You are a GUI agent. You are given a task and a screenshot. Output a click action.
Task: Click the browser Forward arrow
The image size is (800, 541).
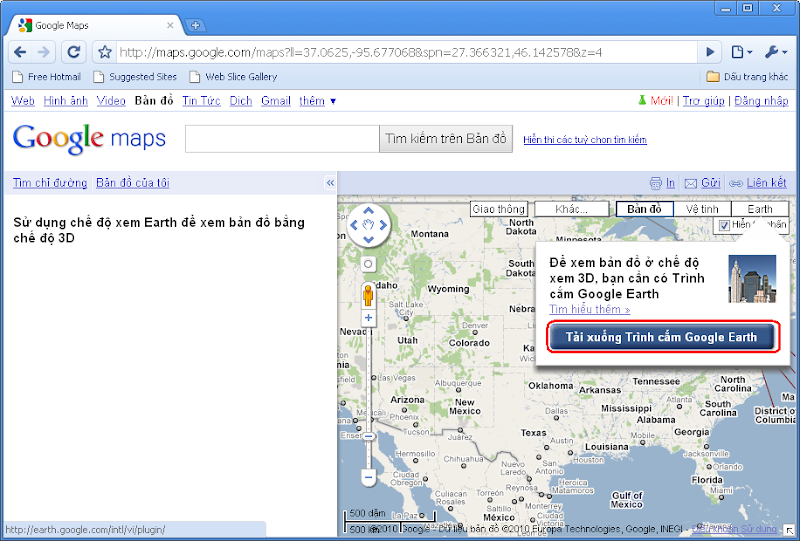[44, 52]
